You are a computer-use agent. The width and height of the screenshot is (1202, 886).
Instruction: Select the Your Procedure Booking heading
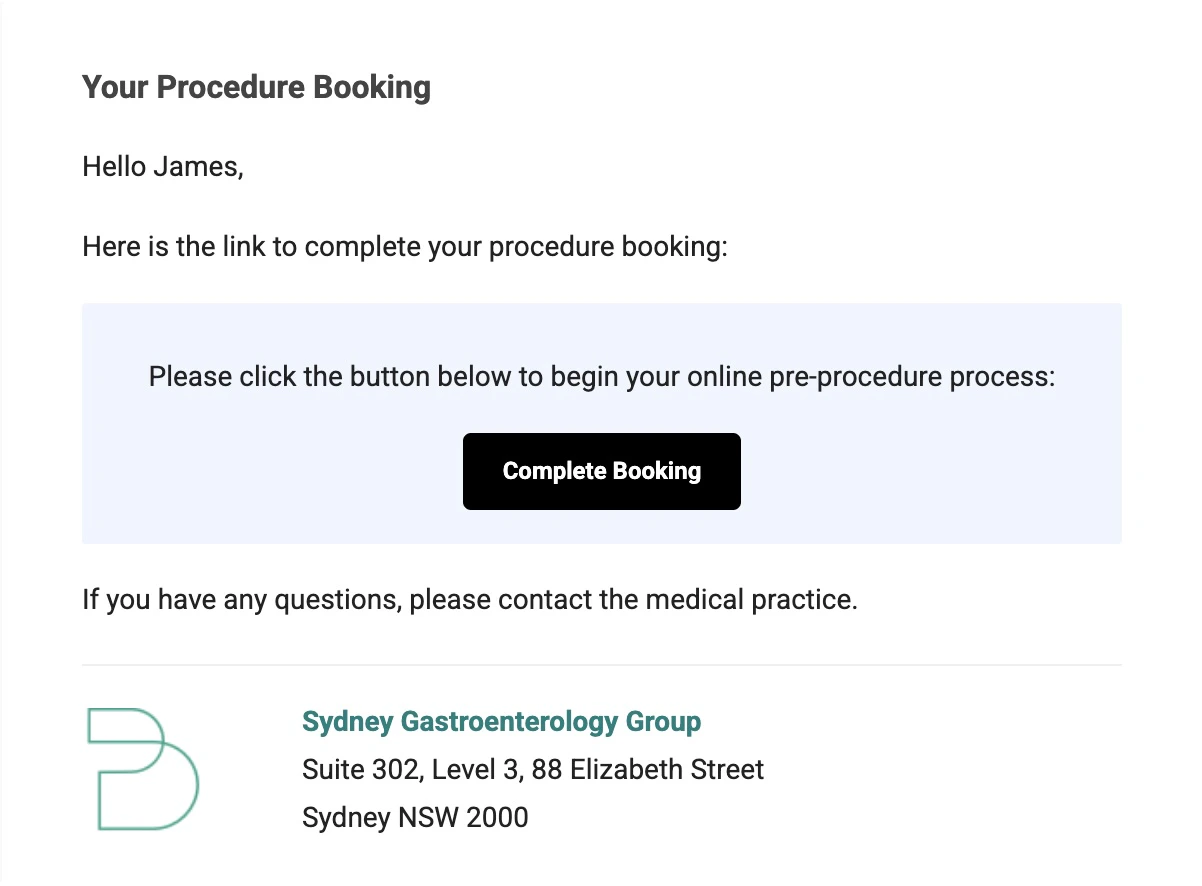tap(256, 87)
